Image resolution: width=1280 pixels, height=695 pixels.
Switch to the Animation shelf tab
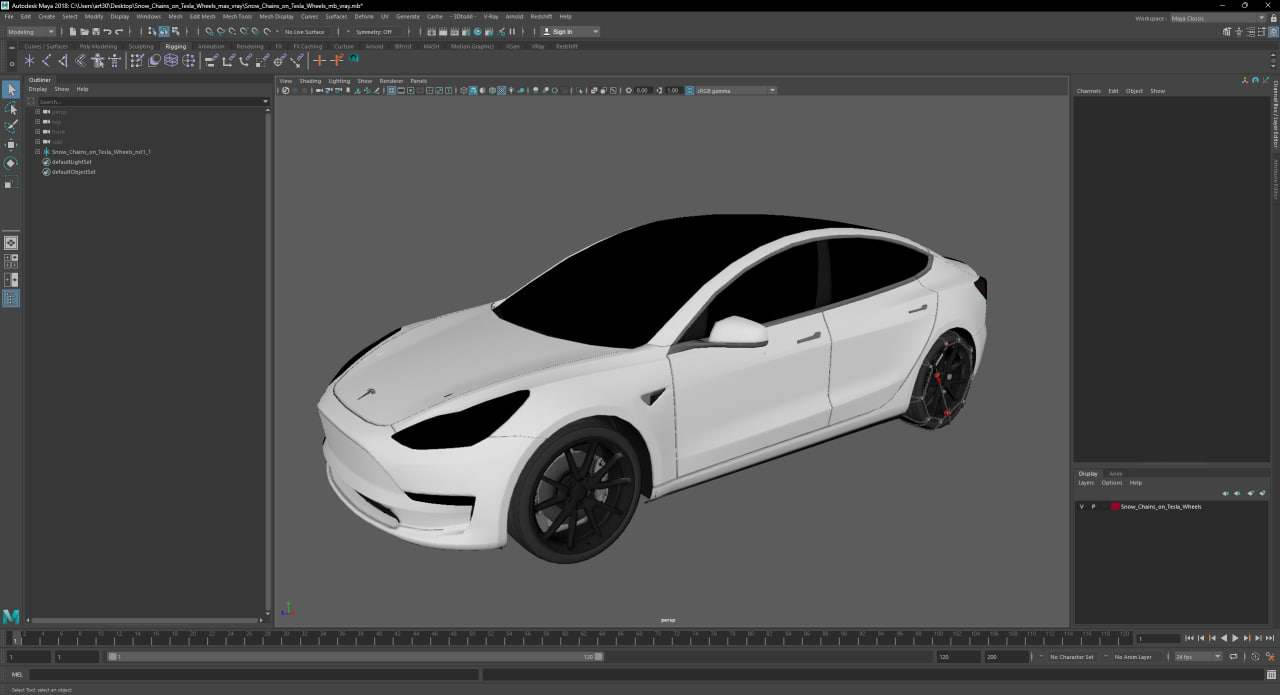coord(211,46)
